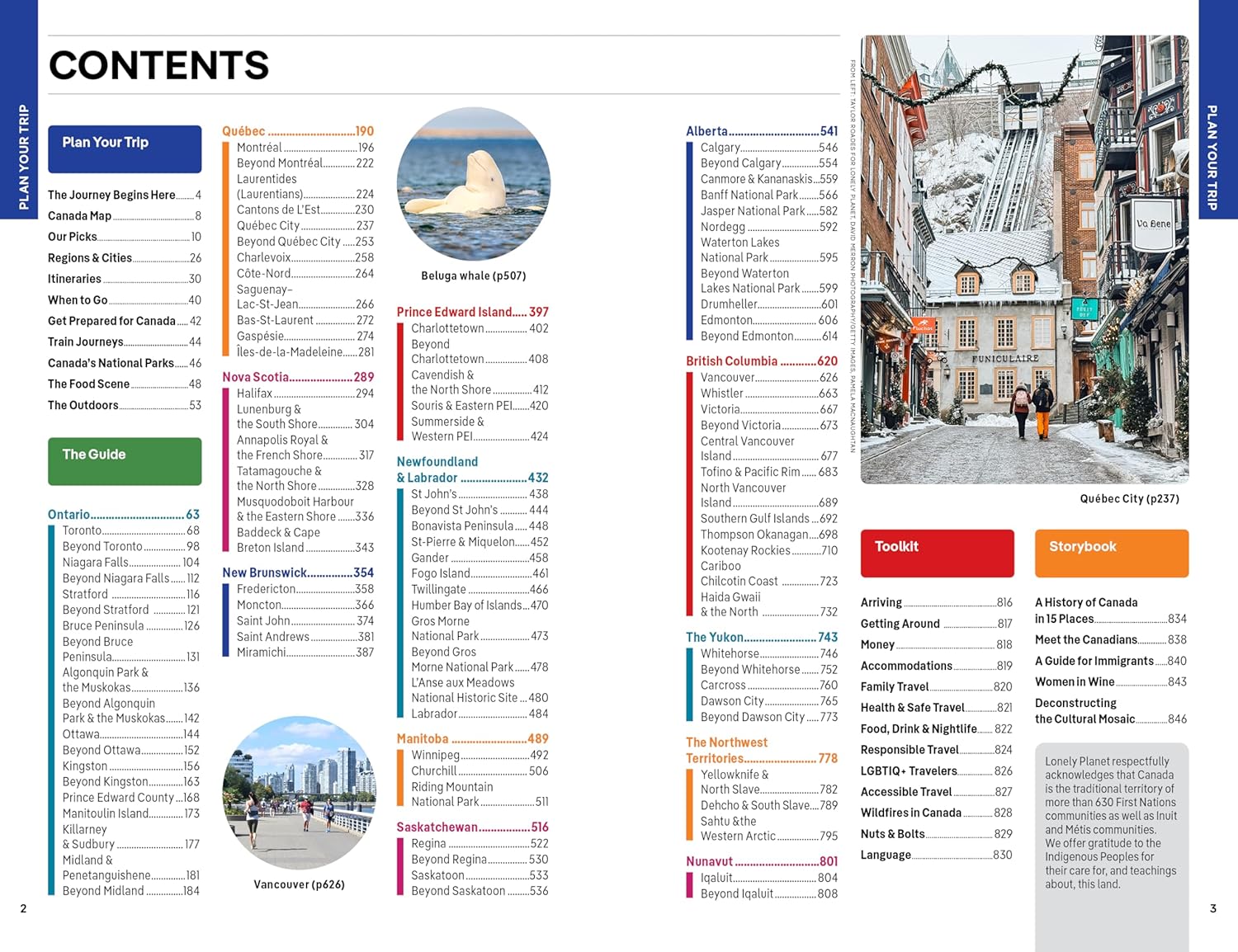Click the Banff National Park entry
This screenshot has width=1238, height=952.
[x=769, y=195]
